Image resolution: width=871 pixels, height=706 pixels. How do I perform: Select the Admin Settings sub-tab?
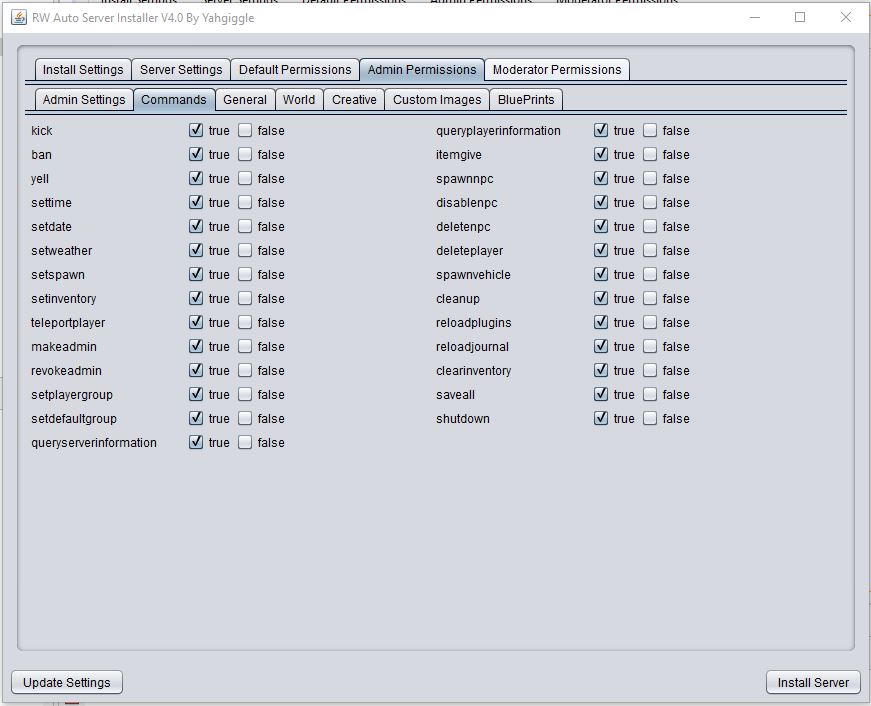coord(84,100)
